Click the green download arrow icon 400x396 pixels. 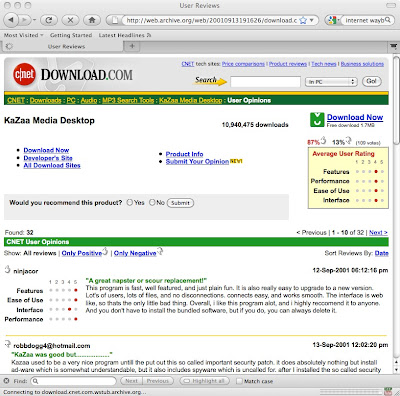point(317,120)
